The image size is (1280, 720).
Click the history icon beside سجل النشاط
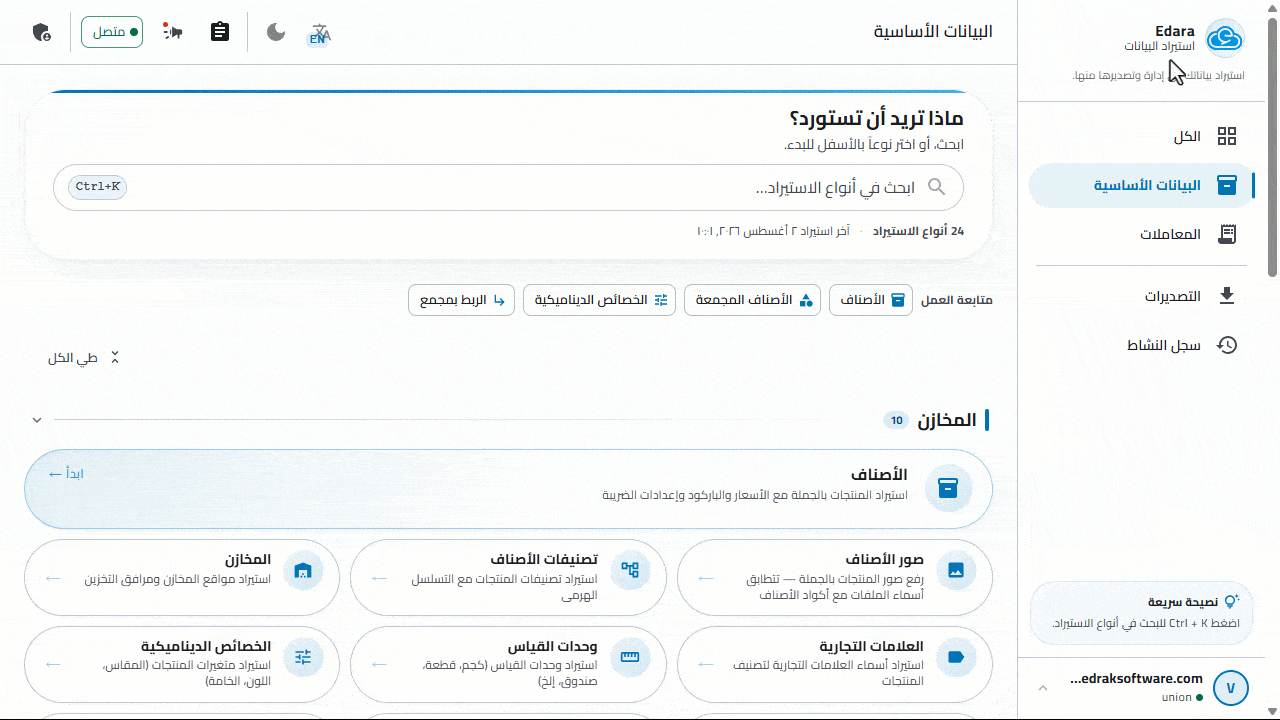(x=1227, y=346)
